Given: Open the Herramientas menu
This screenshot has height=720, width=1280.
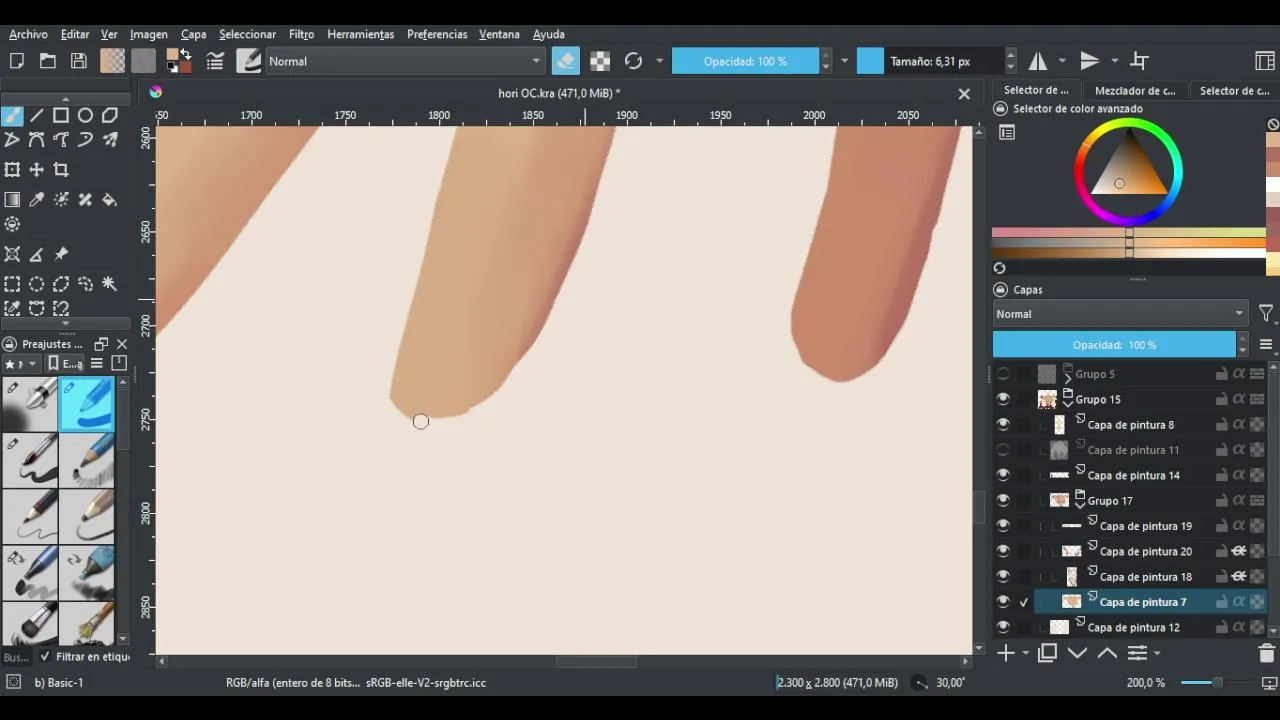Looking at the screenshot, I should click(x=360, y=34).
